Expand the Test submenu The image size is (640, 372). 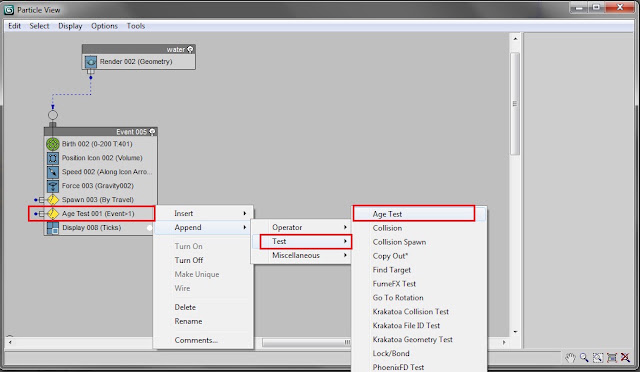point(301,241)
